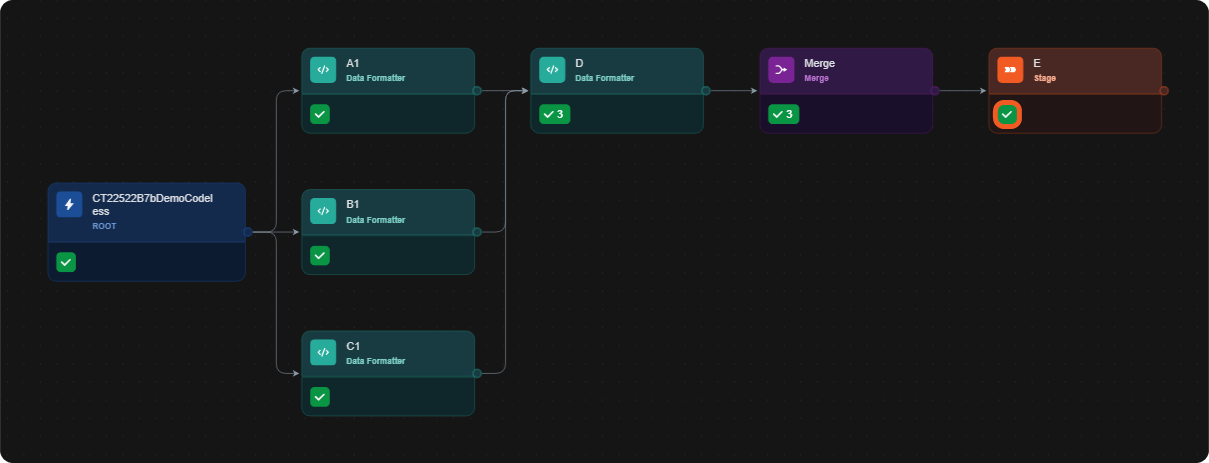Viewport: 1209px width, 463px height.
Task: Select the B1 node title text
Action: point(353,204)
